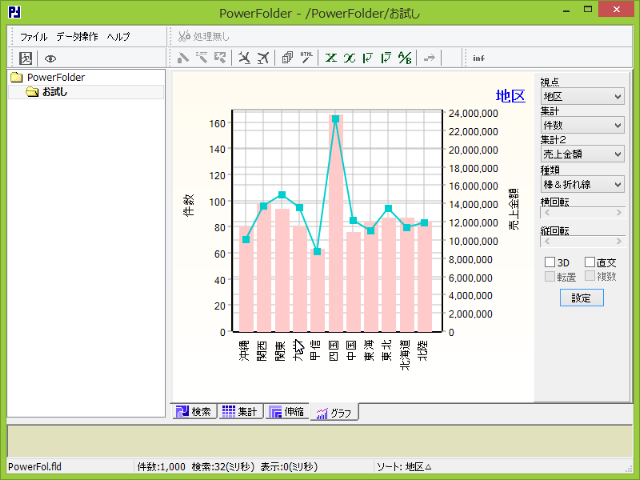Click the 地区 chart title
Screen dimensions: 640x480
510,96
